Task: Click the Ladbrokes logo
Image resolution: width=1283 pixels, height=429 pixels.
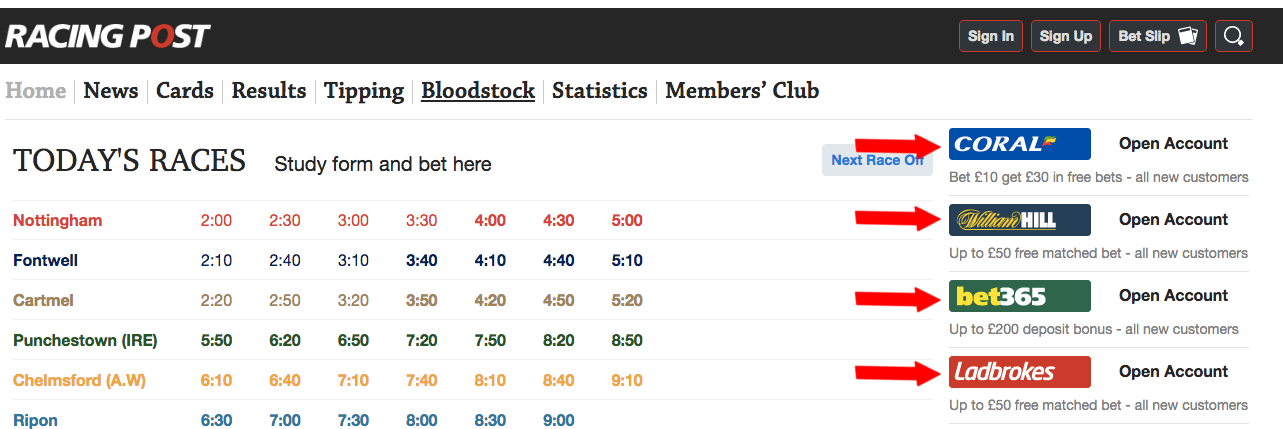Action: tap(1019, 372)
